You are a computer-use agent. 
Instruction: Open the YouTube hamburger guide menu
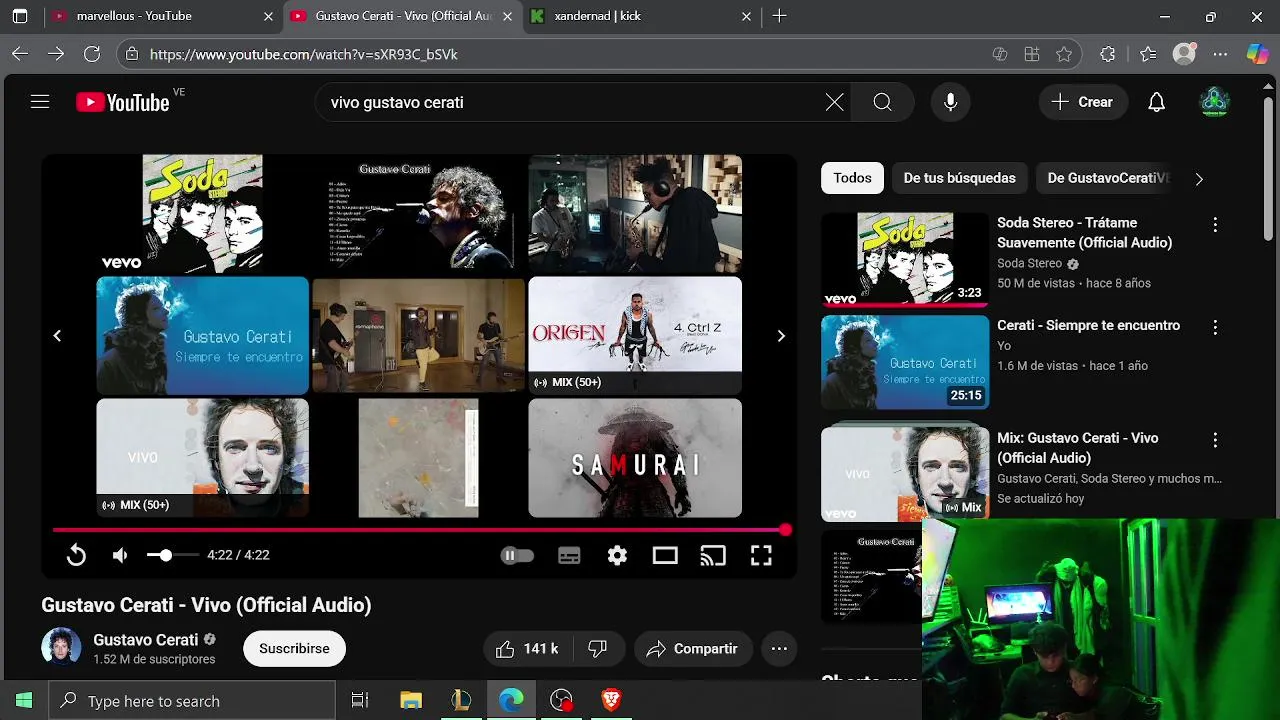[x=40, y=102]
